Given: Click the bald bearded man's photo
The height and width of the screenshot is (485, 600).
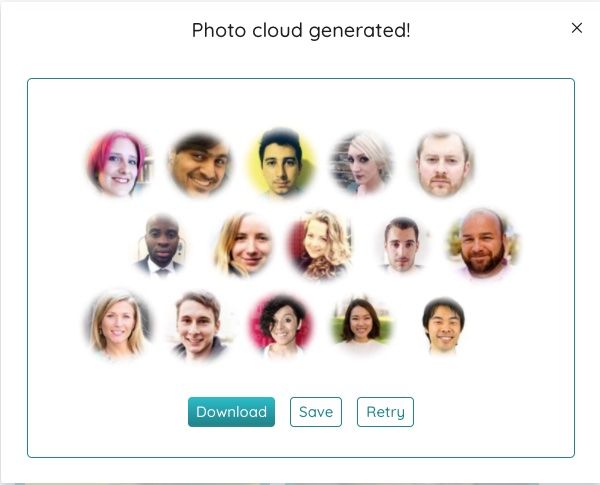Looking at the screenshot, I should 483,243.
